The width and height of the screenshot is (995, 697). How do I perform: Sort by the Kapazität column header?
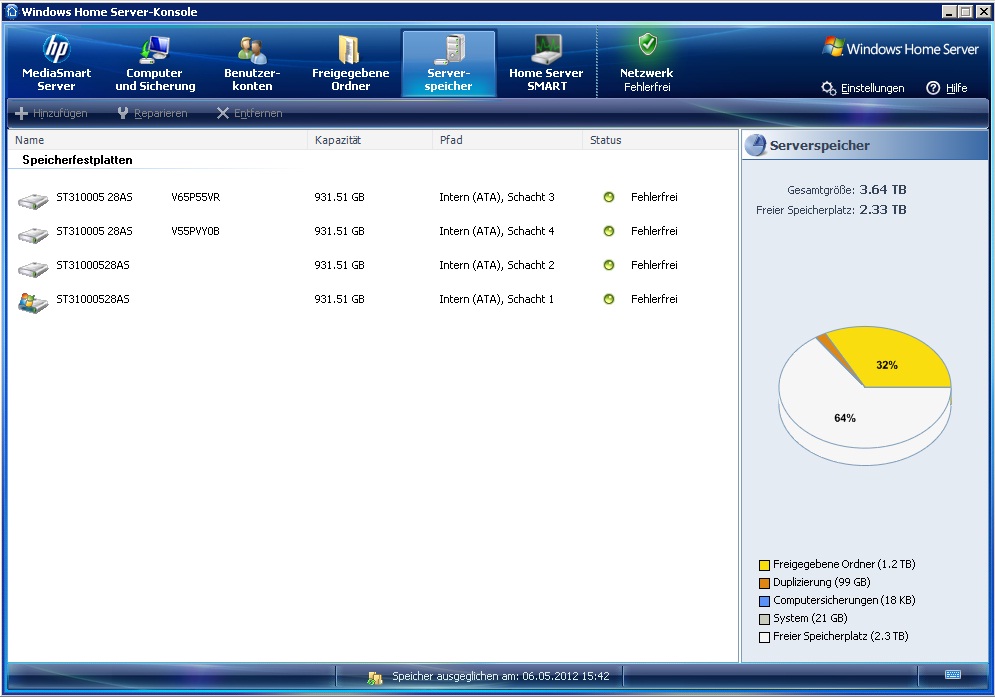click(x=370, y=140)
